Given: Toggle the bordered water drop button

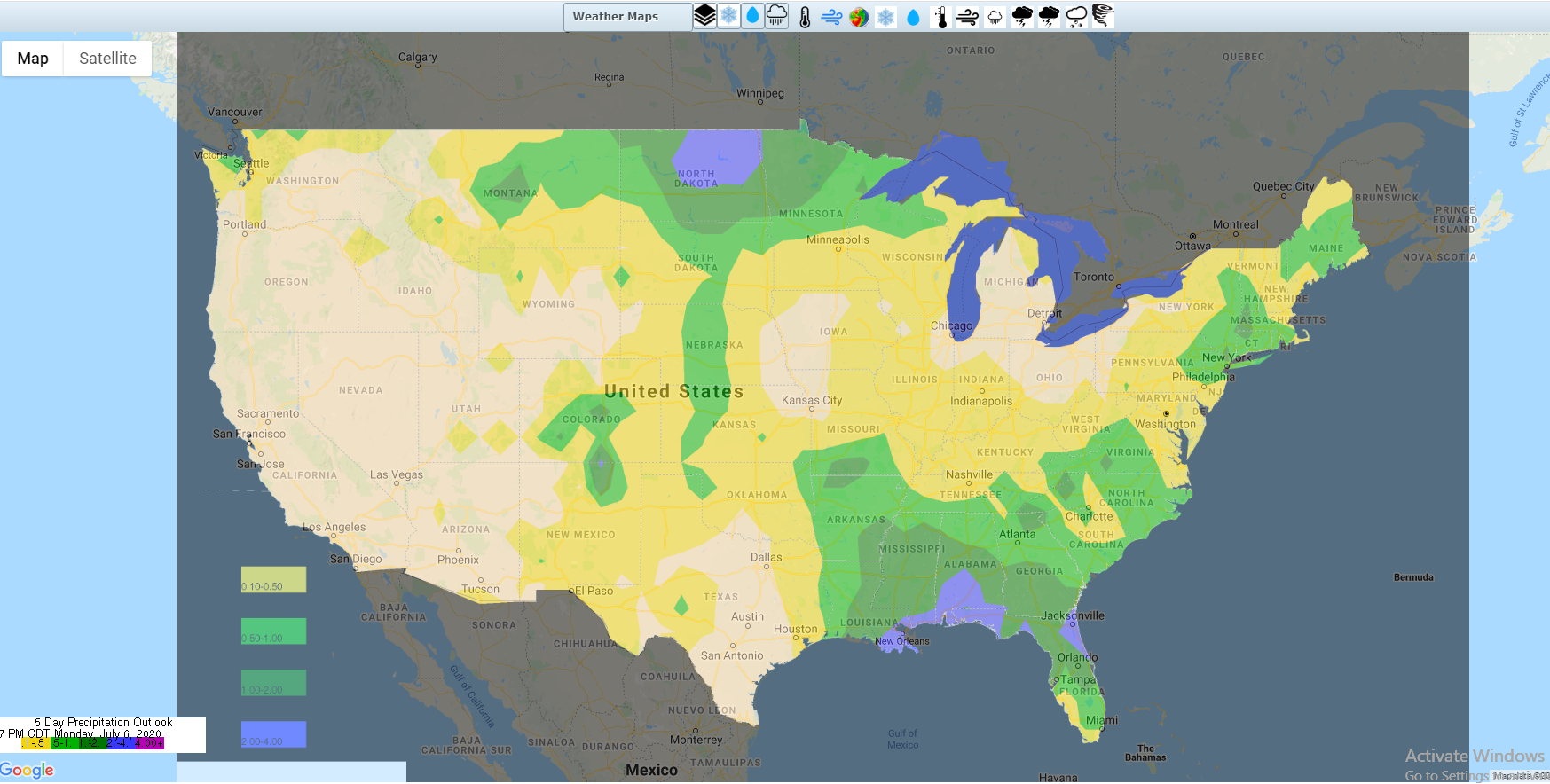Looking at the screenshot, I should click(752, 16).
